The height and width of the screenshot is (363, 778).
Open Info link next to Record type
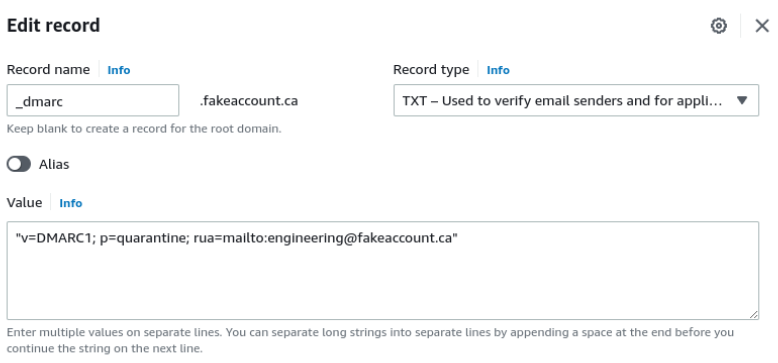click(498, 70)
